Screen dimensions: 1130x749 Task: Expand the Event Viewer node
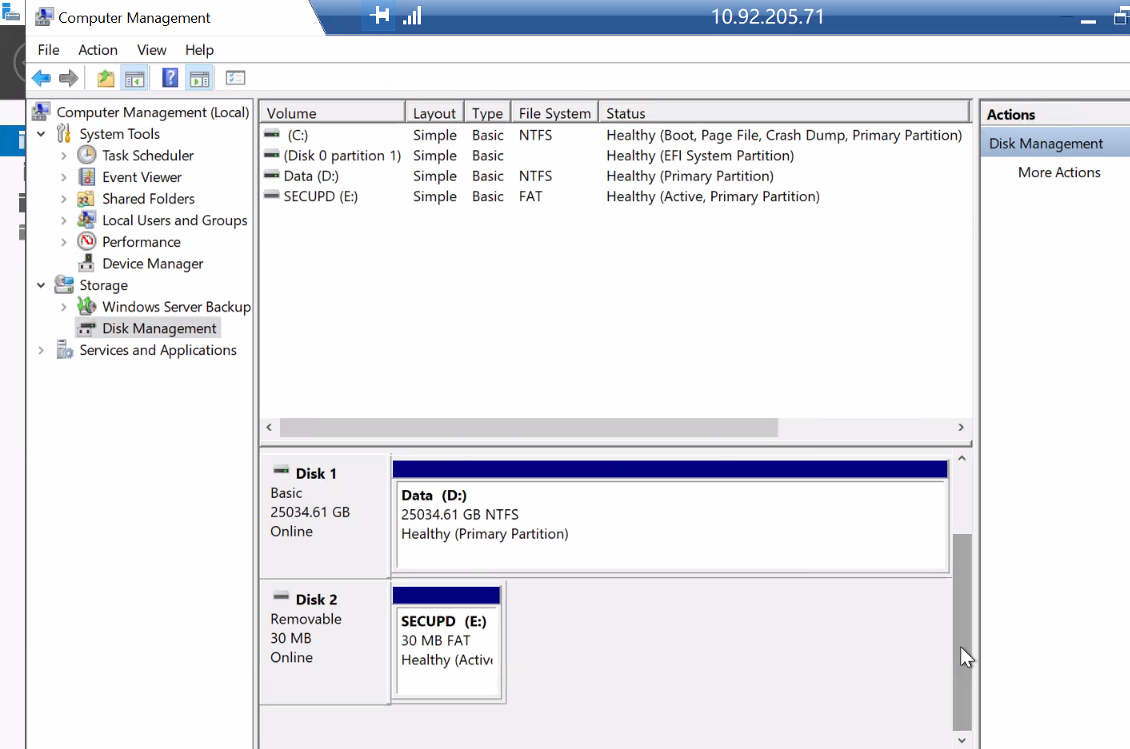[x=63, y=177]
